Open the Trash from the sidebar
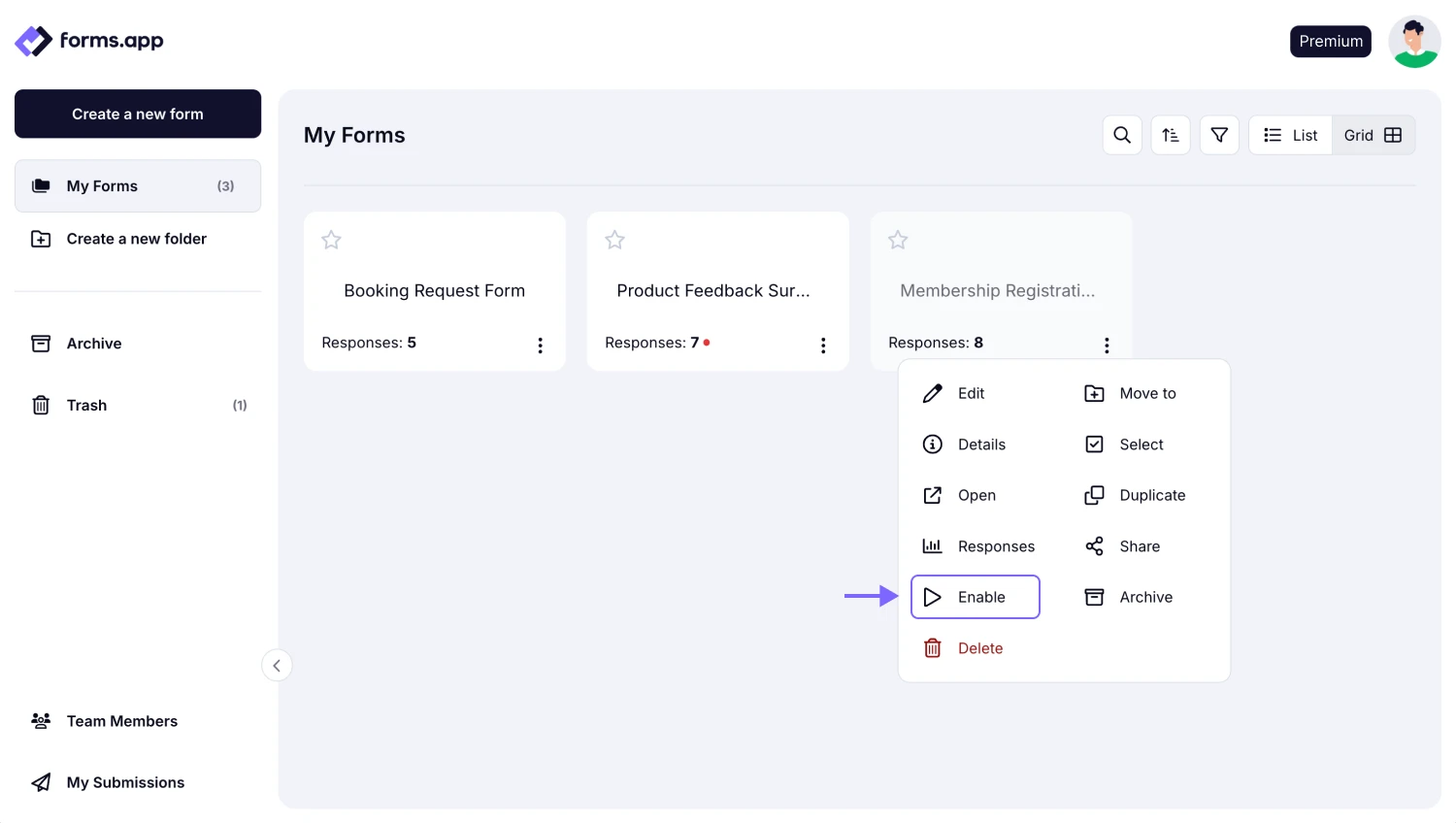Image resolution: width=1456 pixels, height=823 pixels. (86, 405)
